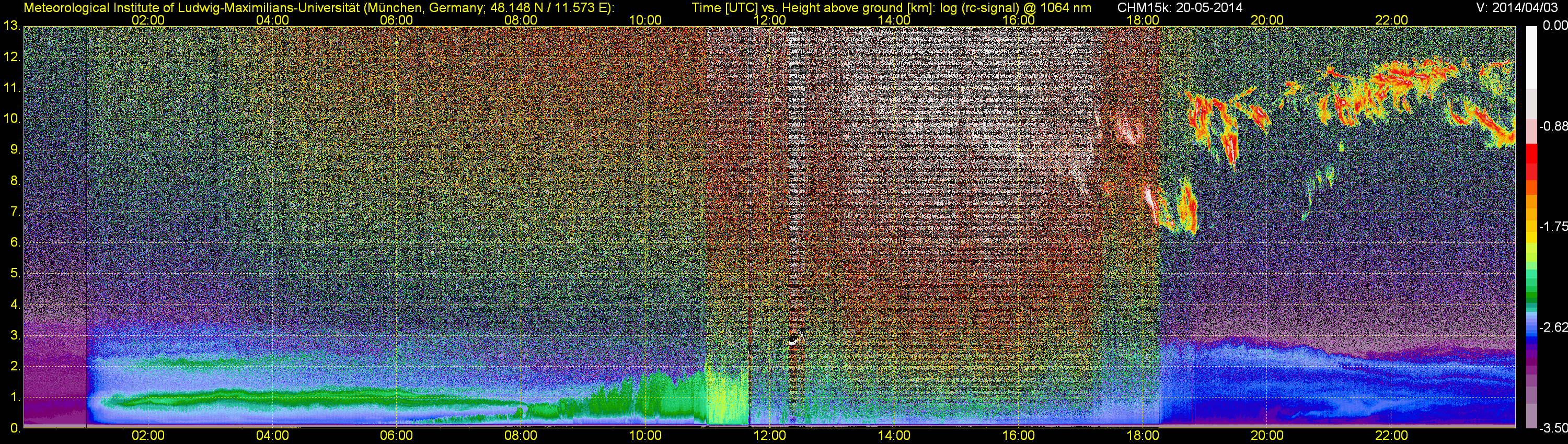This screenshot has height=444, width=1568.
Task: Pick the 1. km height axis label
Action: (15, 397)
